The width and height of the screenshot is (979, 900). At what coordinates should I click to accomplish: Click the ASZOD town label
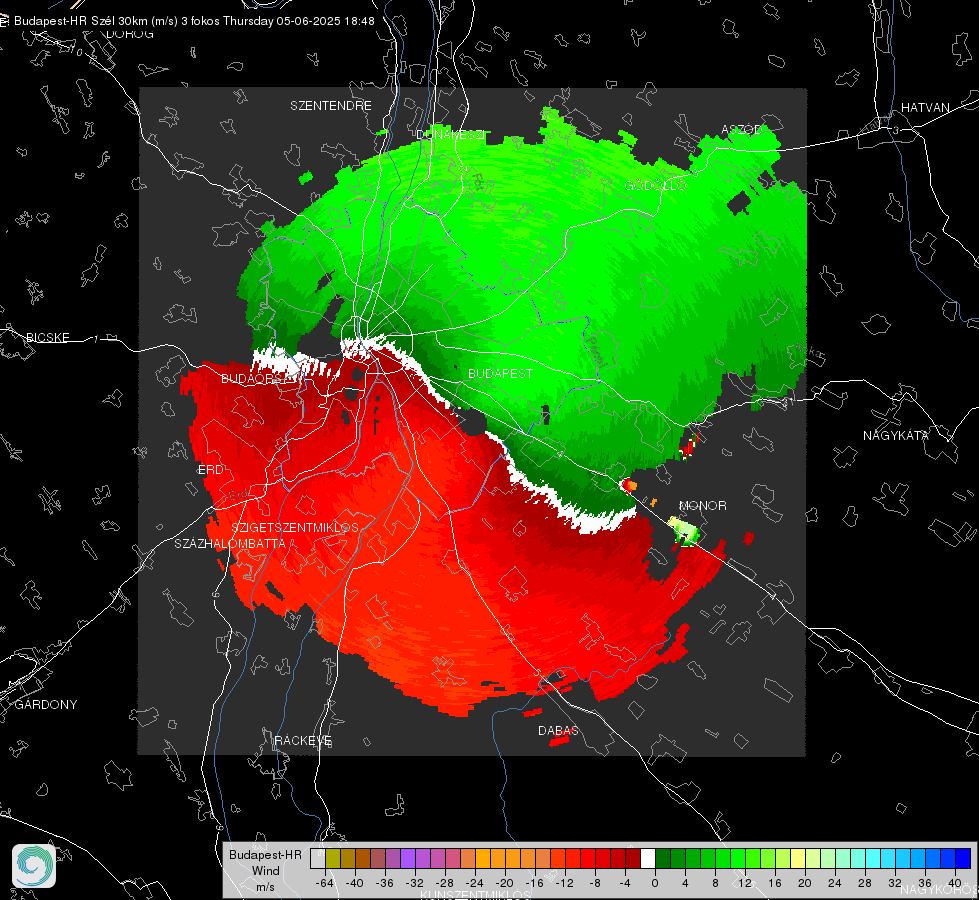tap(742, 130)
